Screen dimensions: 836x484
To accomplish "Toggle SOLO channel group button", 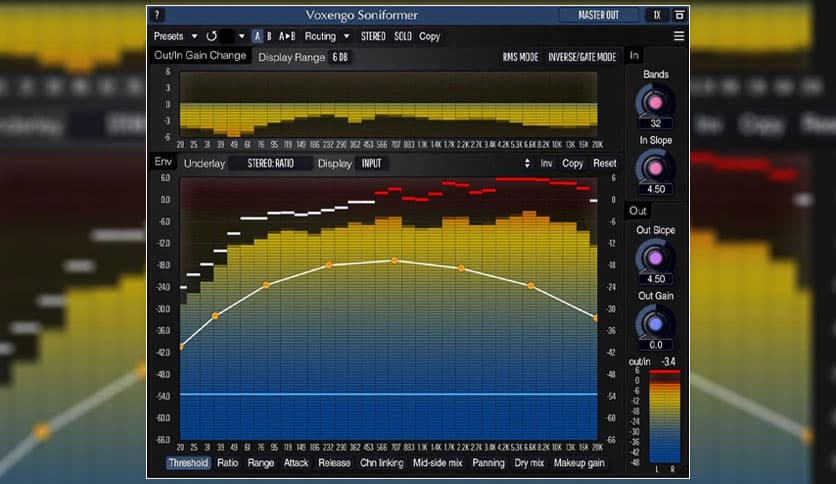I will coord(403,36).
